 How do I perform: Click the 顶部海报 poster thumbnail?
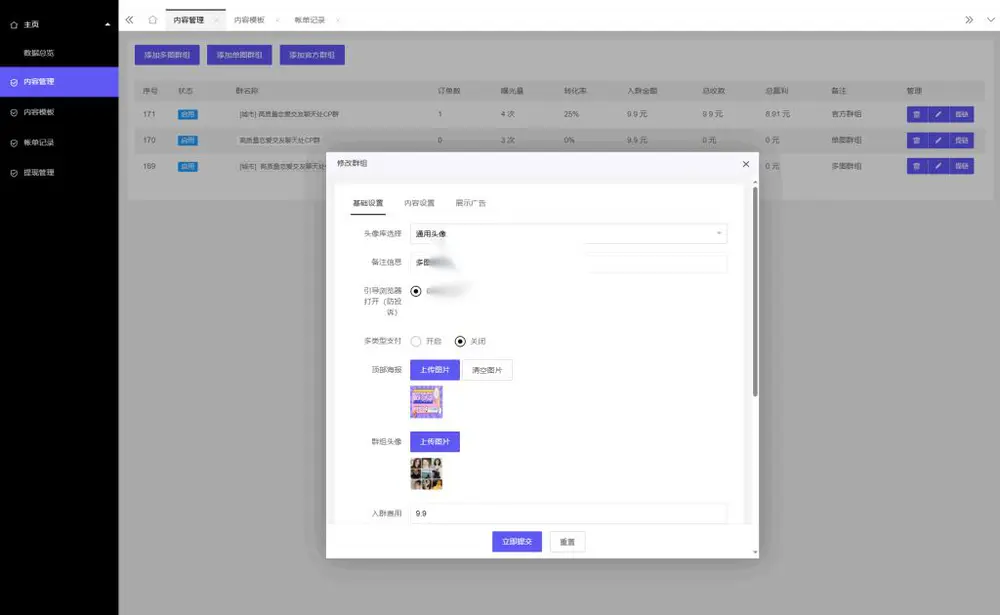tap(426, 402)
